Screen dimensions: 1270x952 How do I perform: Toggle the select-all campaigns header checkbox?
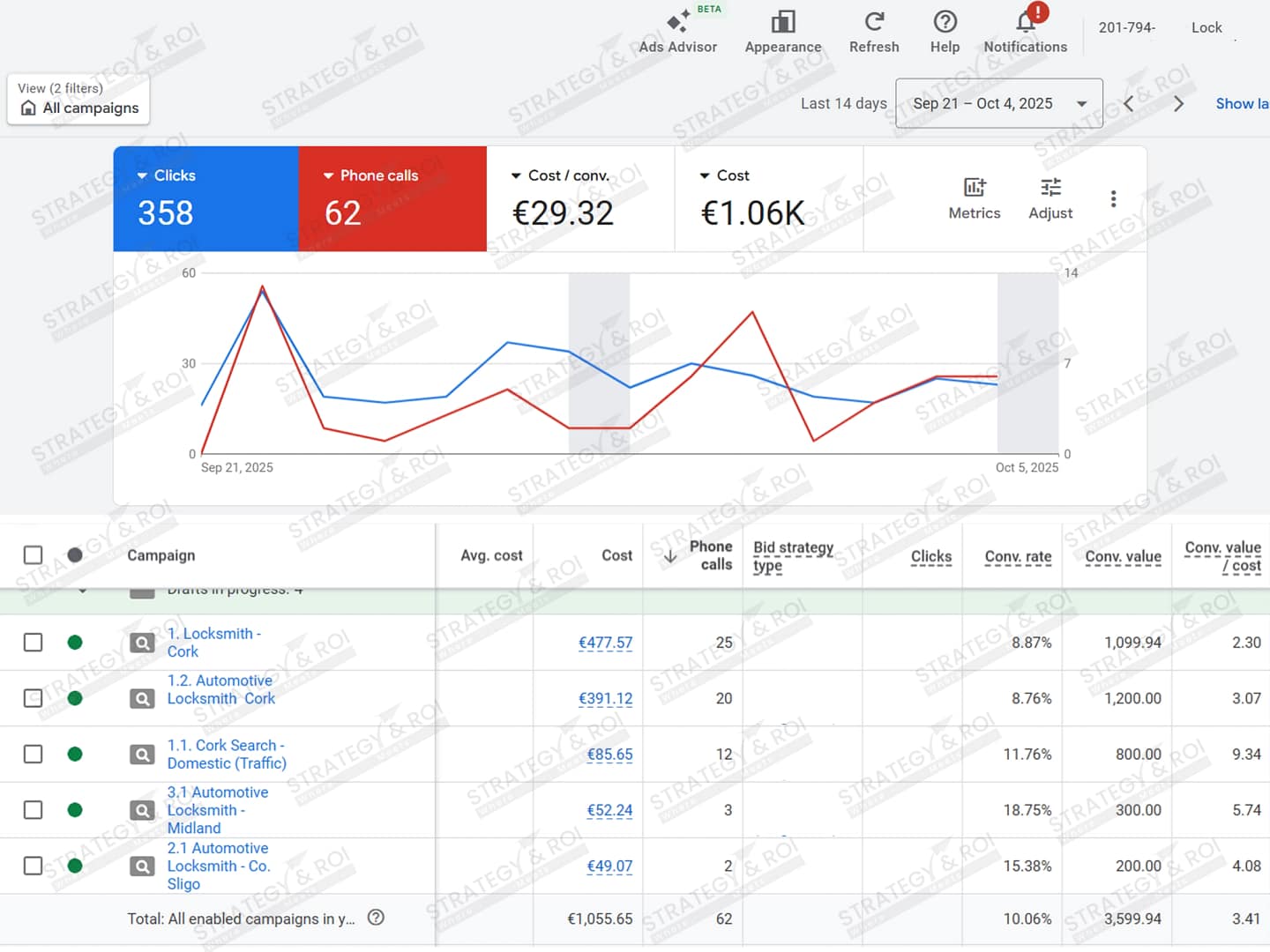(x=33, y=555)
